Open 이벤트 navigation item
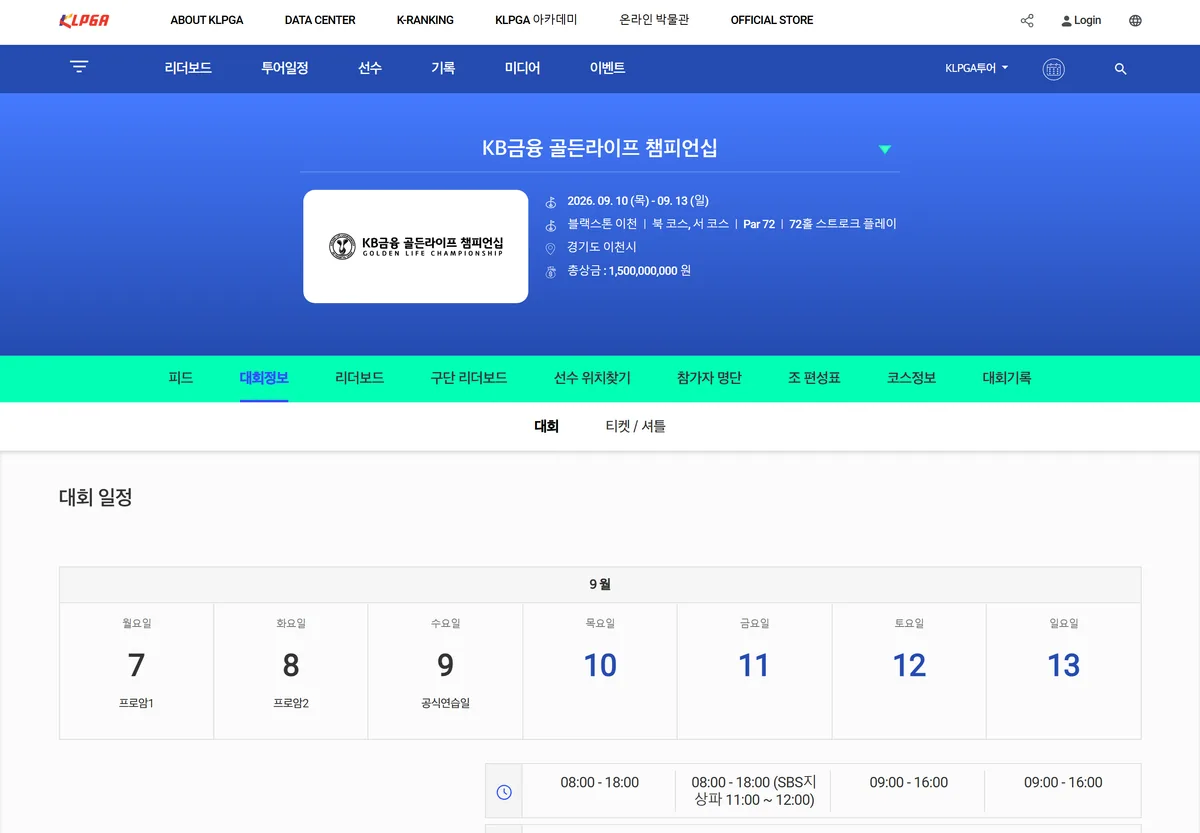This screenshot has width=1200, height=833. (x=607, y=68)
